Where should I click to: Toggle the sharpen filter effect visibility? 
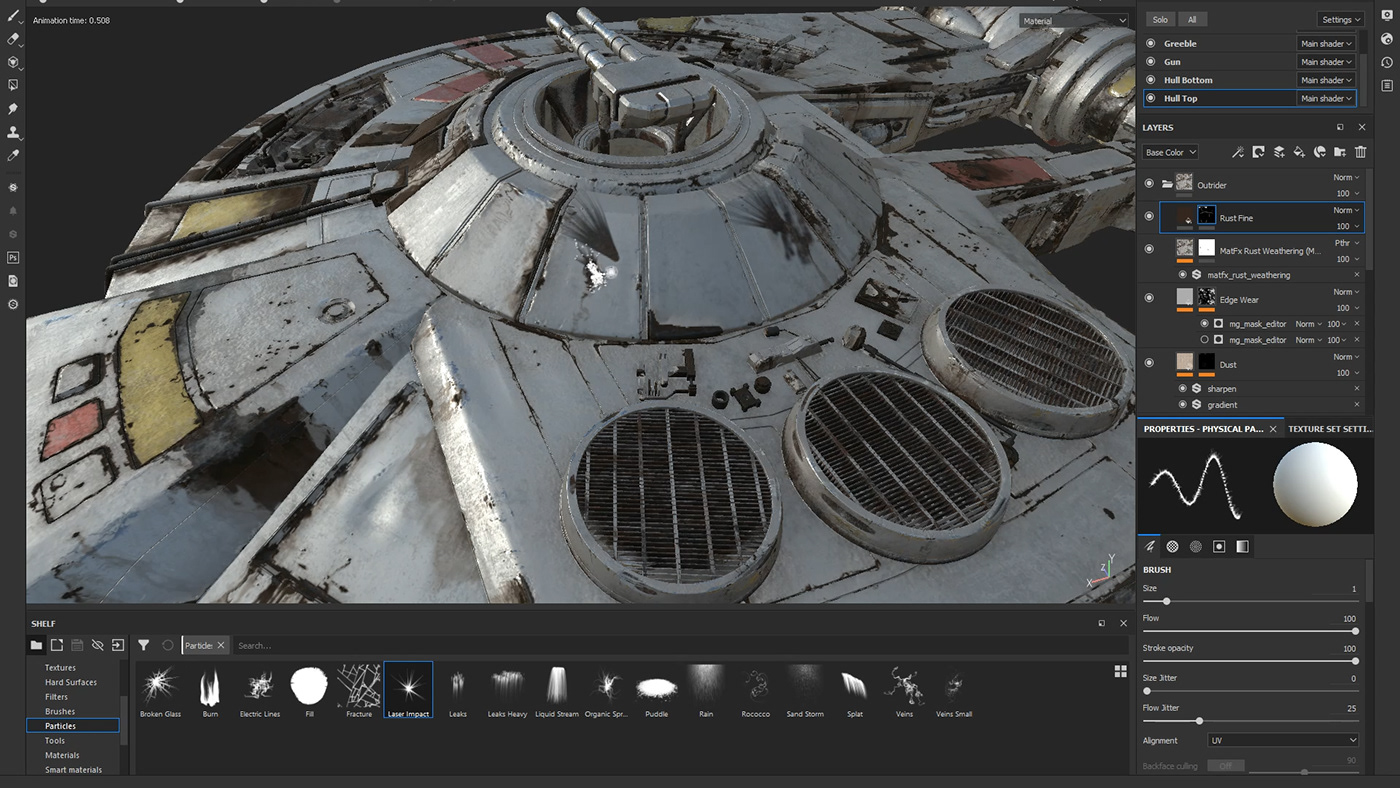tap(1183, 388)
